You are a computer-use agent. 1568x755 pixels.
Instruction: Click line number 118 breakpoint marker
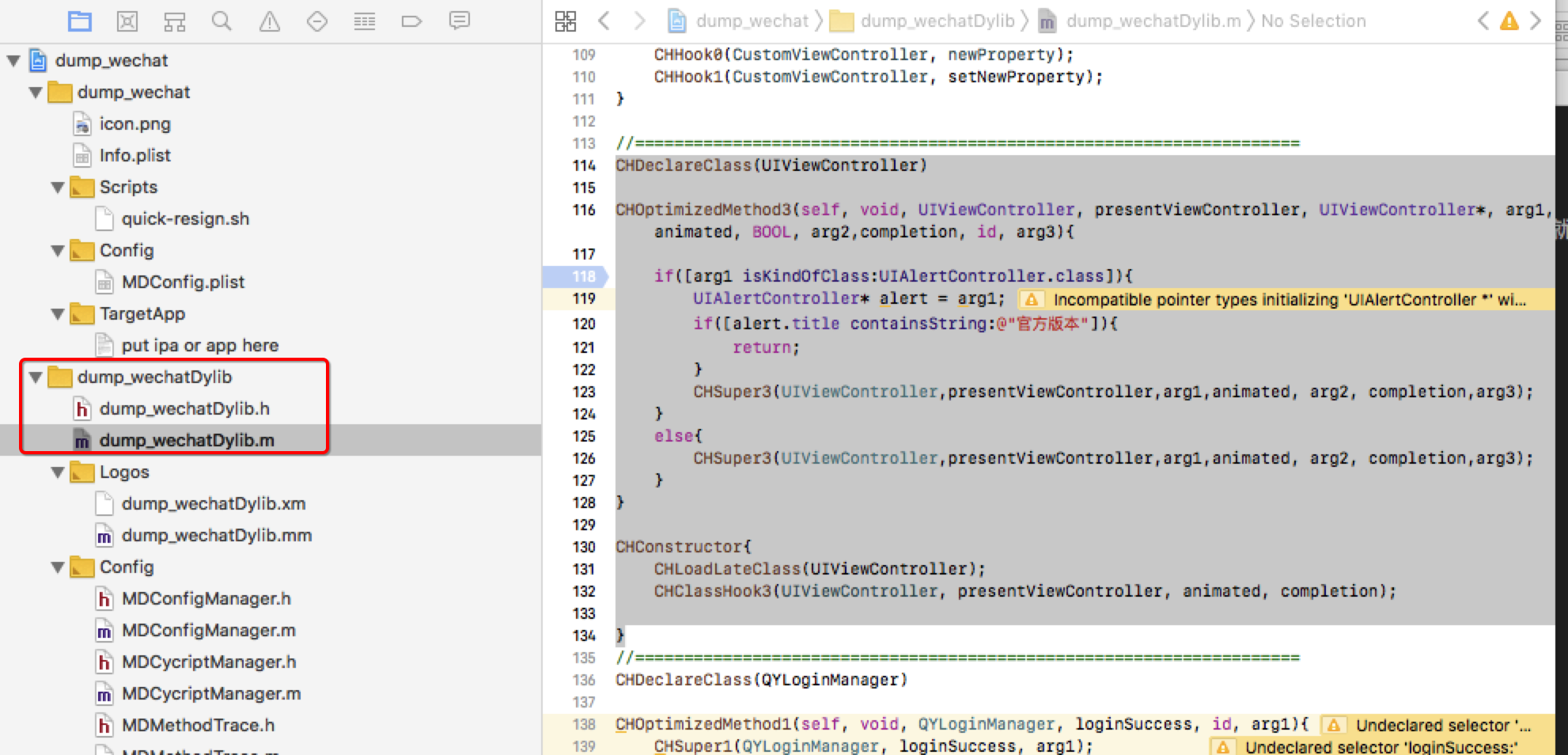576,276
